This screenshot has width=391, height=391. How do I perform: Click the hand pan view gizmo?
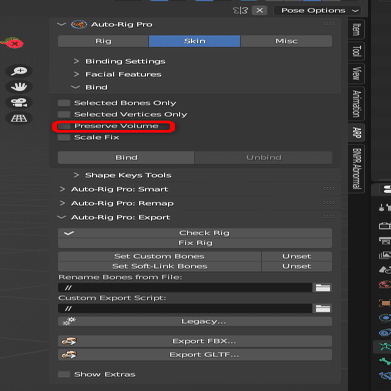tap(19, 87)
